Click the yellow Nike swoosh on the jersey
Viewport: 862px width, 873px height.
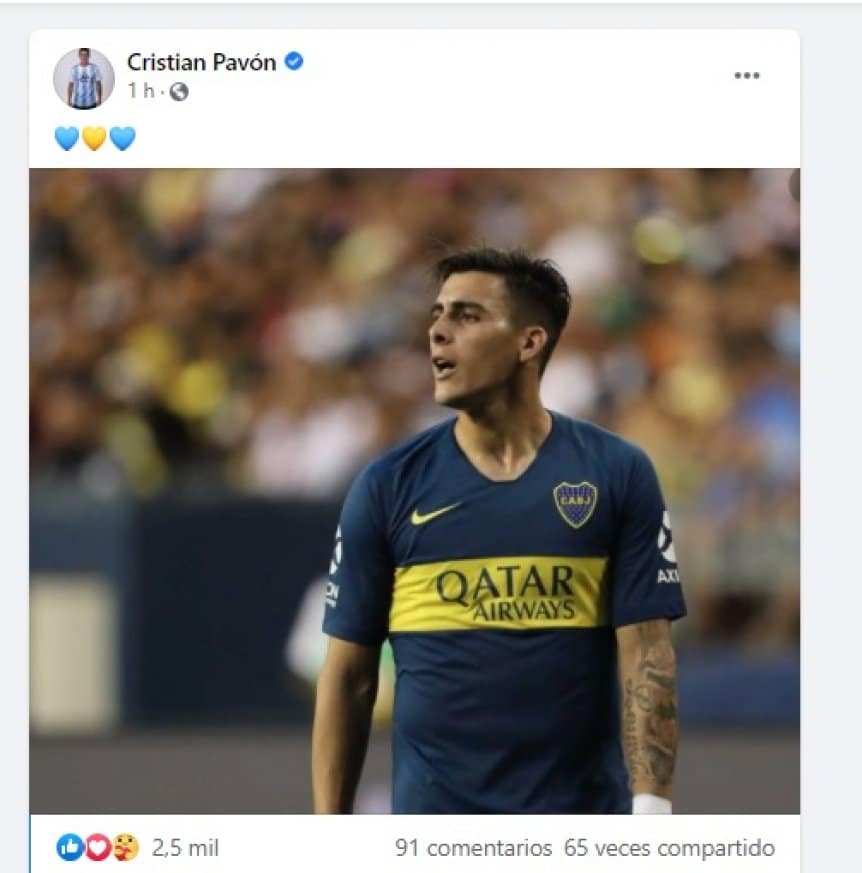coord(435,514)
